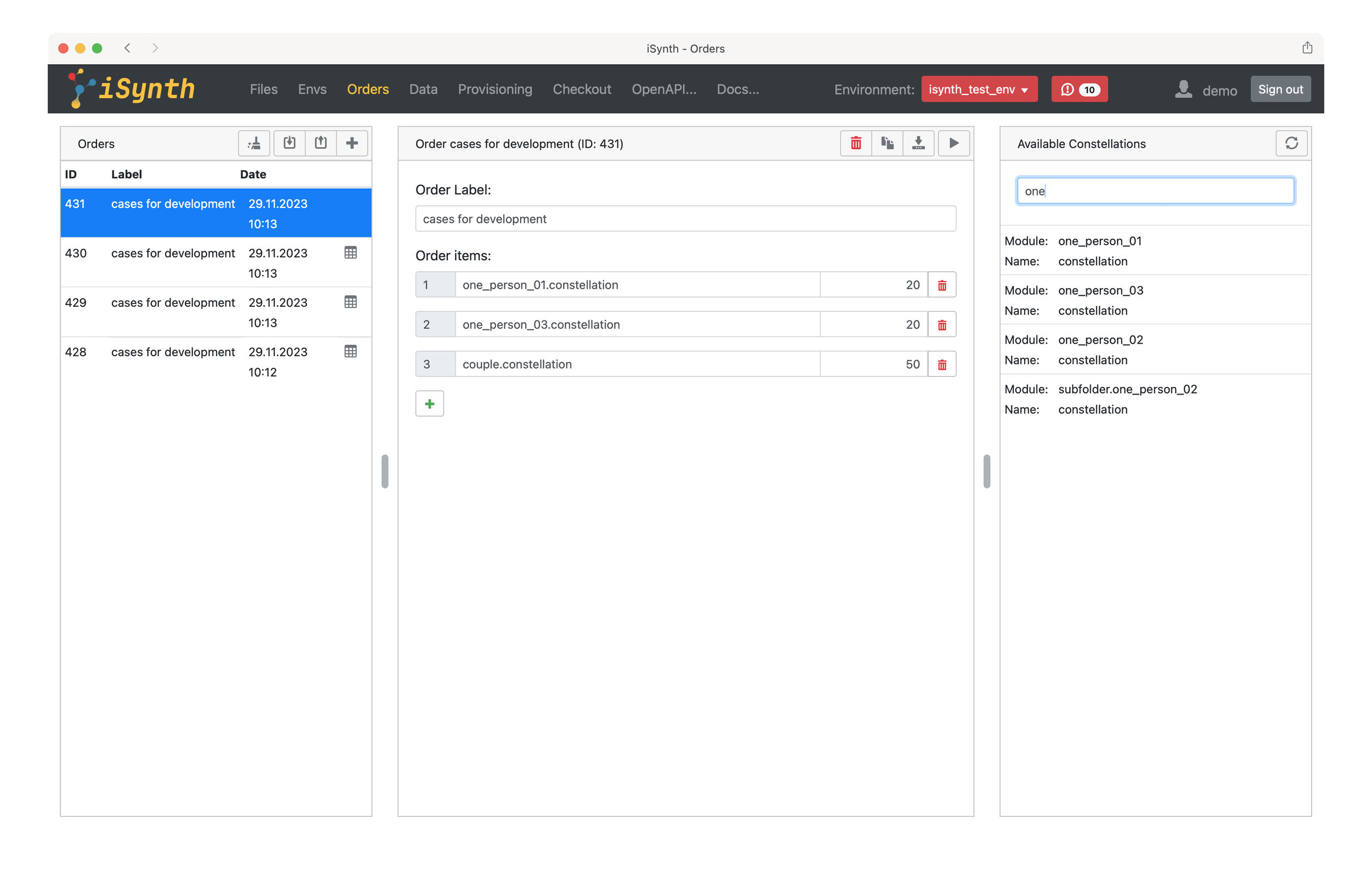Open data table icon for order 428

tap(351, 352)
